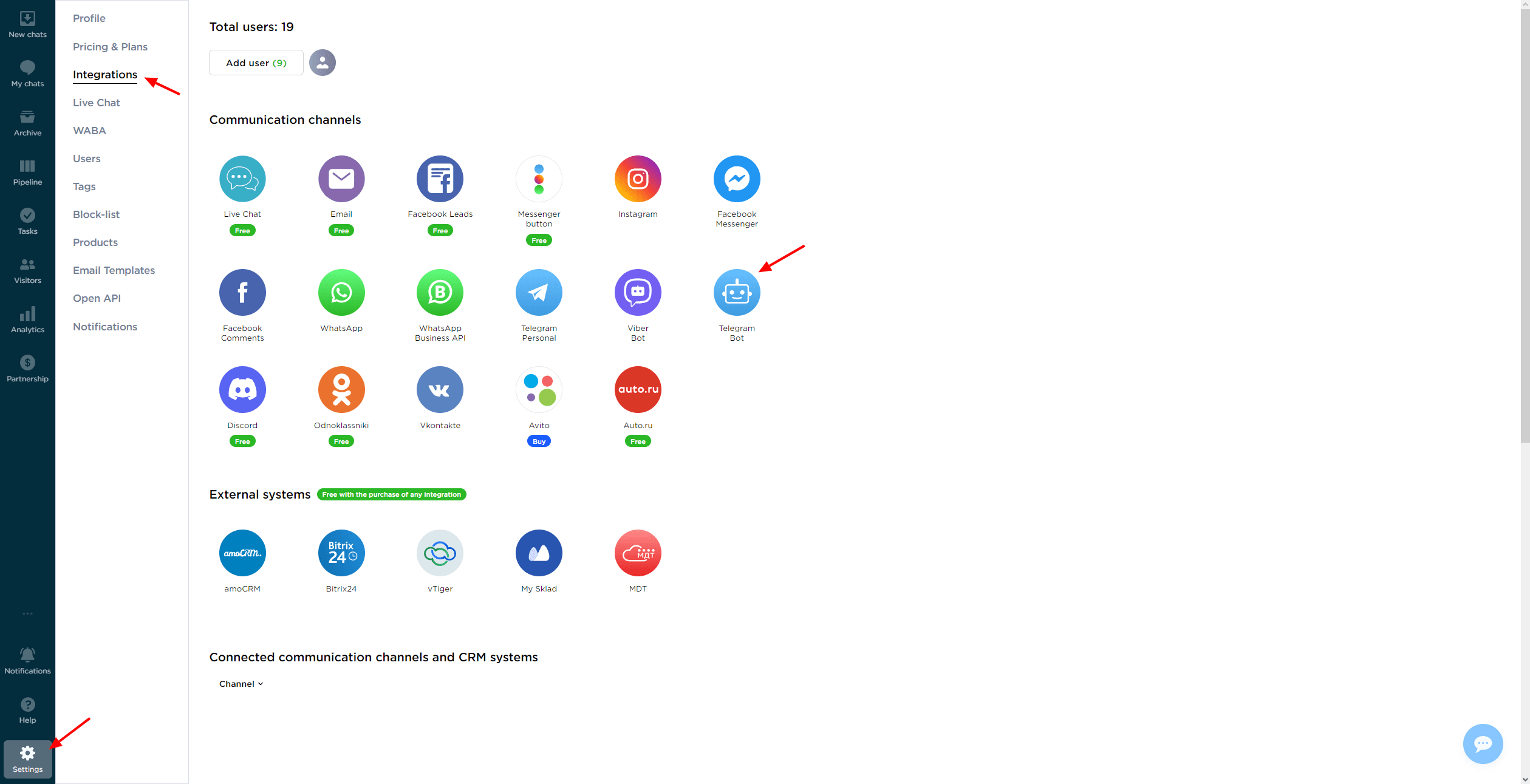The image size is (1530, 784).
Task: Expand the Tags management section
Action: 85,186
